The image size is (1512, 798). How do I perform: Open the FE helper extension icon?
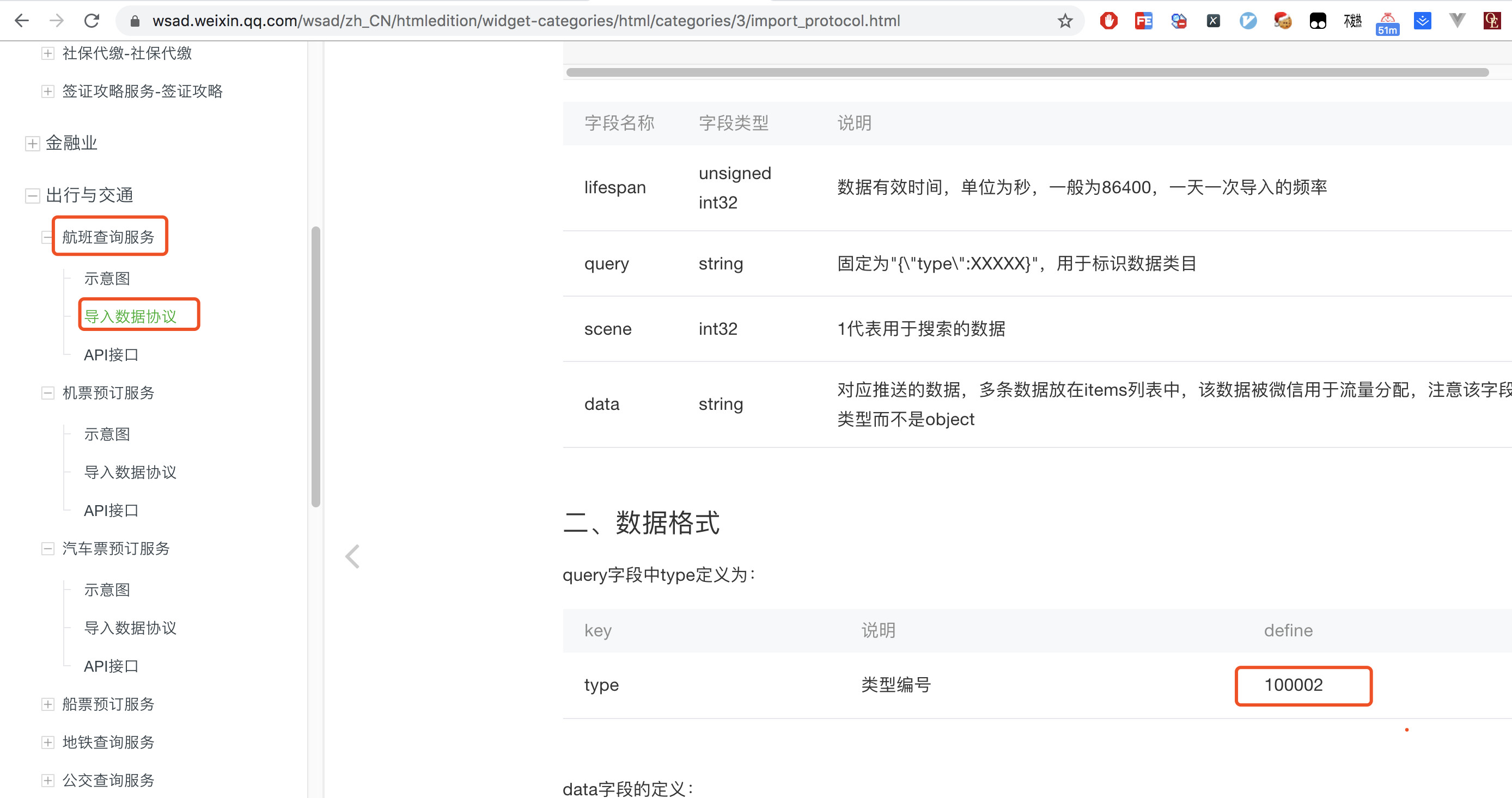[1143, 21]
